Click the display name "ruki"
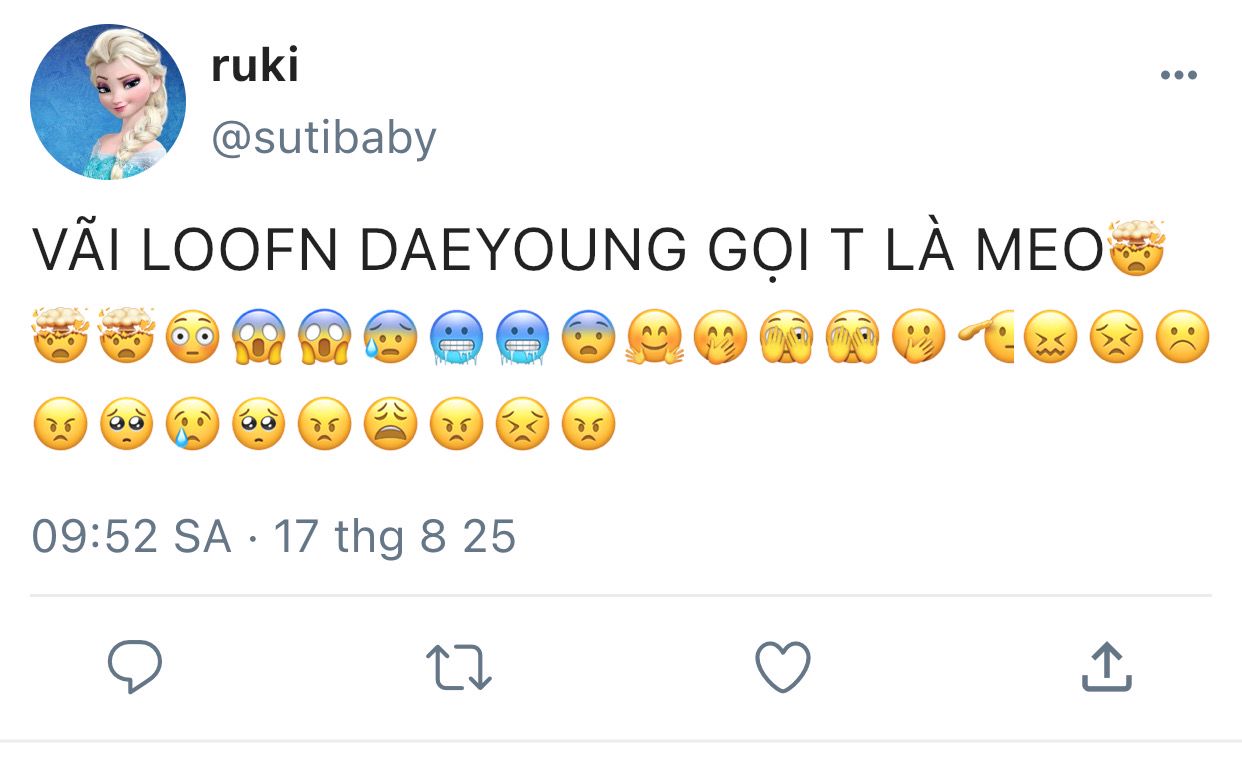The width and height of the screenshot is (1242, 759). point(255,66)
